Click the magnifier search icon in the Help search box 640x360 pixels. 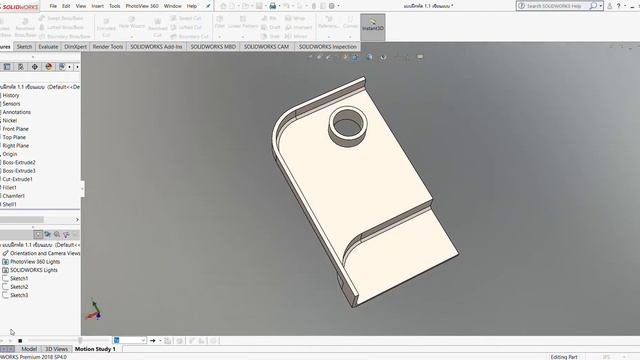pyautogui.click(x=593, y=6)
